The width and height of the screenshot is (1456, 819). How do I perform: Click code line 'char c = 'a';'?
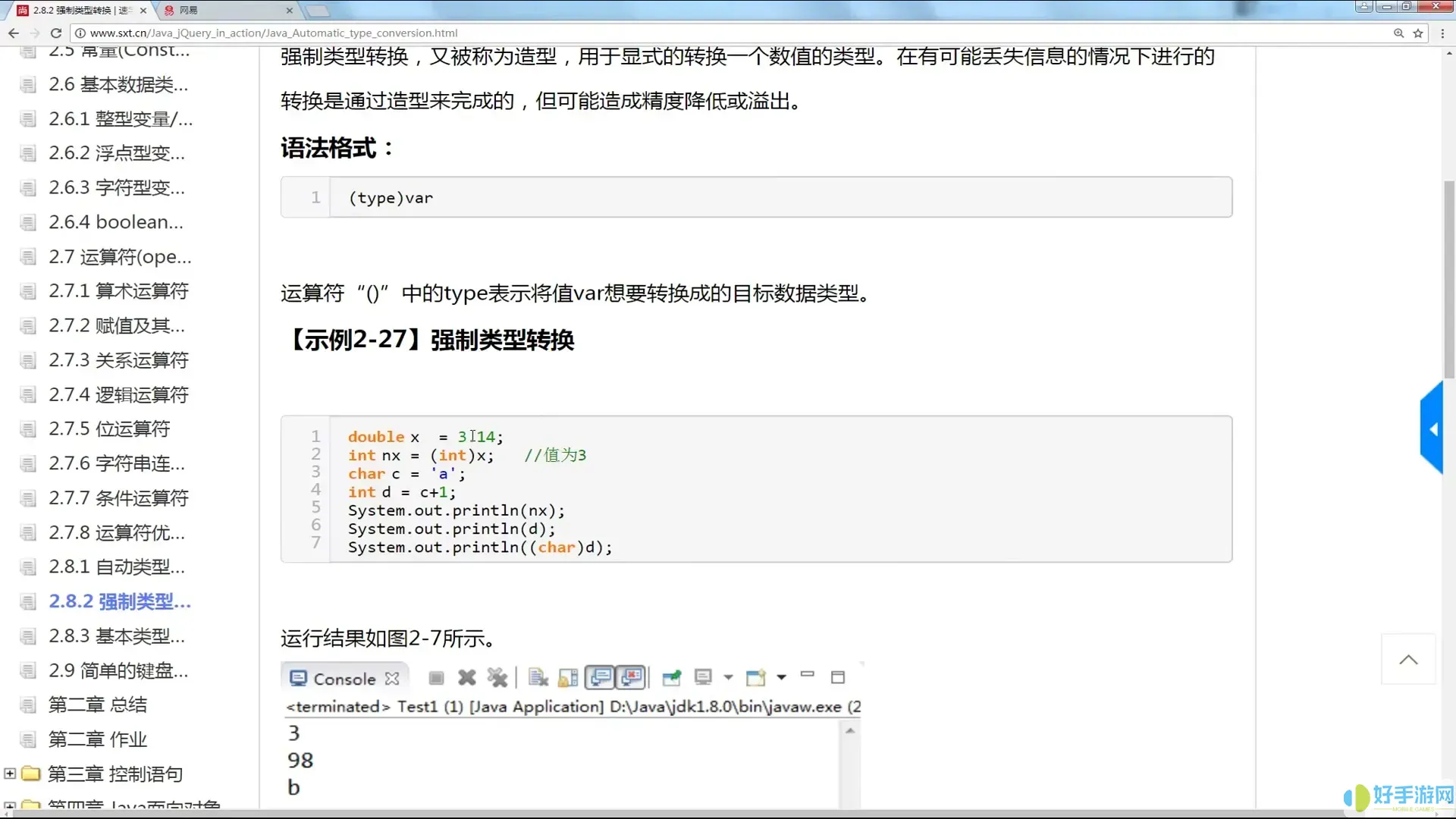[x=406, y=474]
